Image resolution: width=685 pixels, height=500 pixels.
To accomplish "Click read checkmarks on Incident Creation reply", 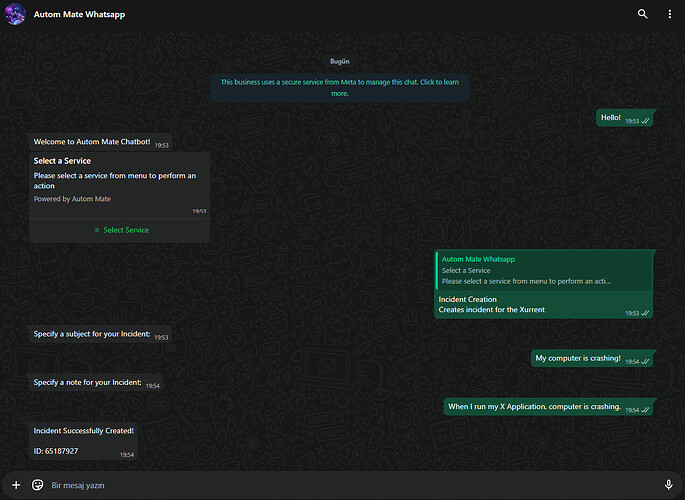I will click(x=645, y=313).
